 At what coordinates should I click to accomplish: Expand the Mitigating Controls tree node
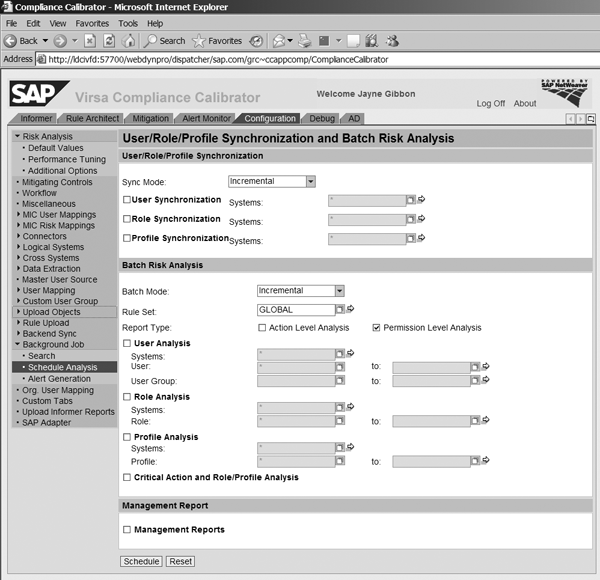tap(17, 183)
